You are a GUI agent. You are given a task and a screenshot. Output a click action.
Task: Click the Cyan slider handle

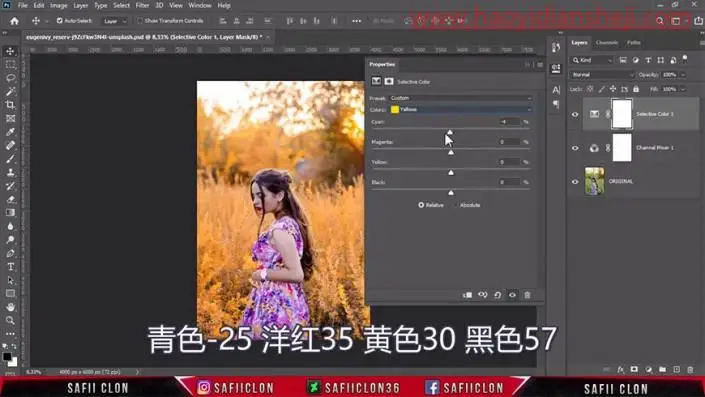click(450, 132)
